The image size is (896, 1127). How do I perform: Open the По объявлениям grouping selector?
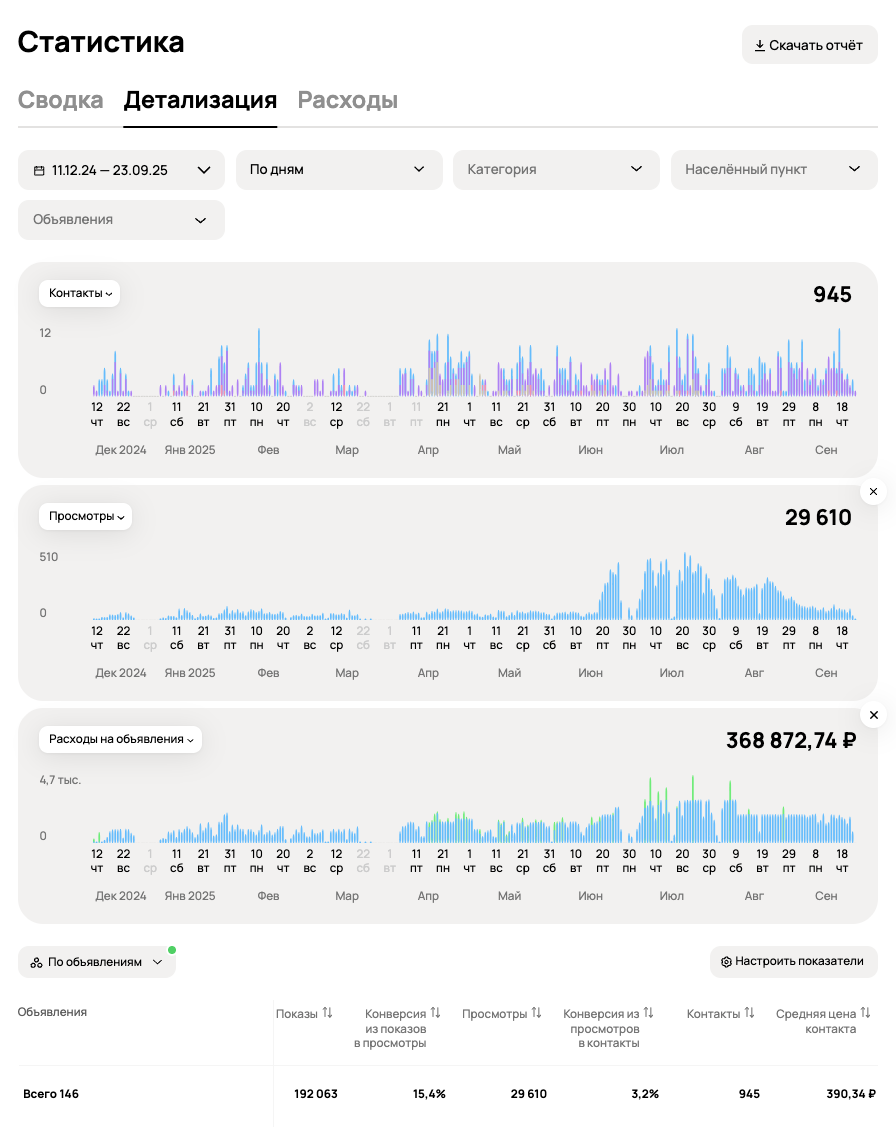point(97,962)
